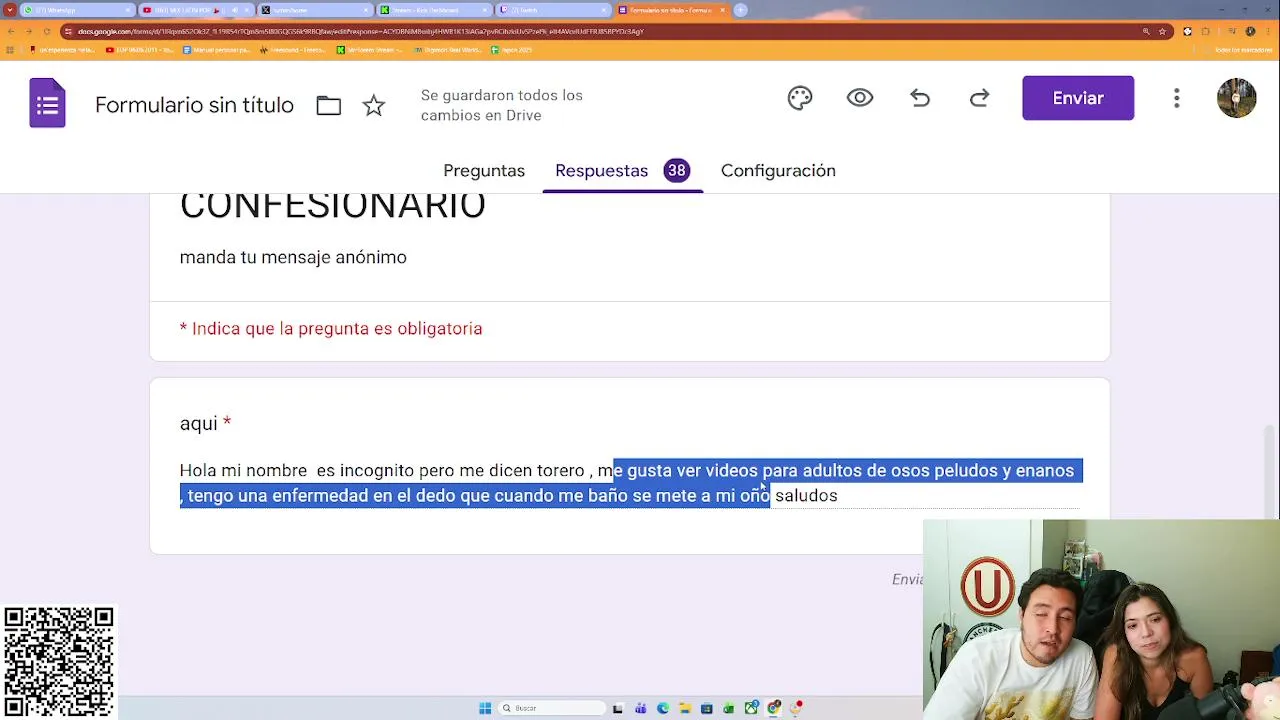
Task: Open the Google account avatar
Action: (1237, 98)
